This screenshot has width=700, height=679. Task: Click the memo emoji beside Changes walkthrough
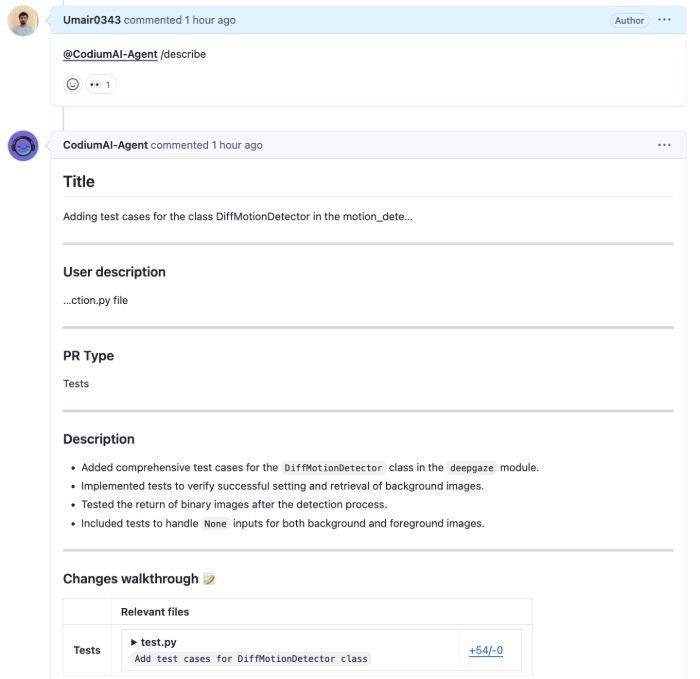click(209, 579)
